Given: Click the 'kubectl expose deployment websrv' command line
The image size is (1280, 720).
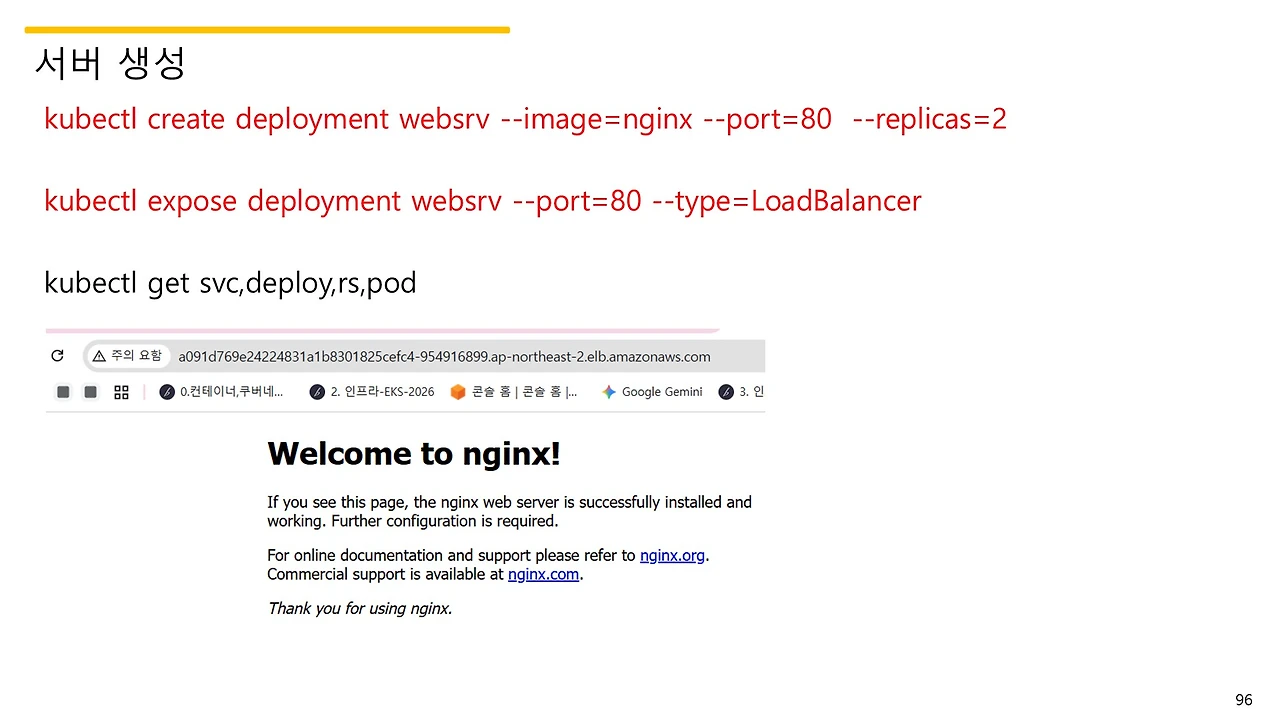Looking at the screenshot, I should [482, 201].
